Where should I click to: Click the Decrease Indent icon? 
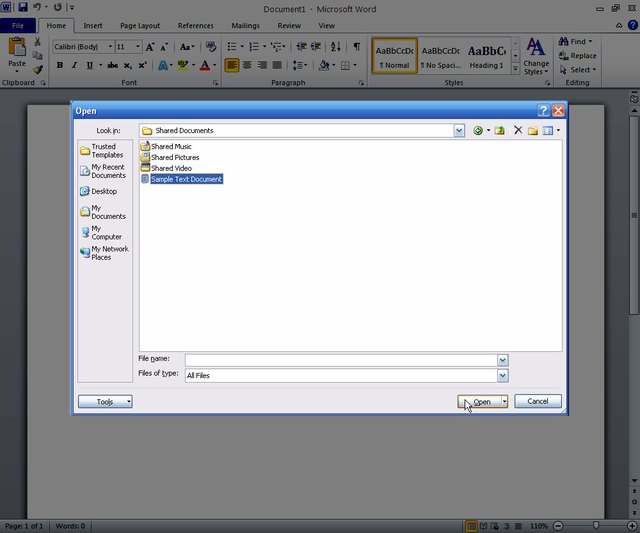click(x=301, y=47)
